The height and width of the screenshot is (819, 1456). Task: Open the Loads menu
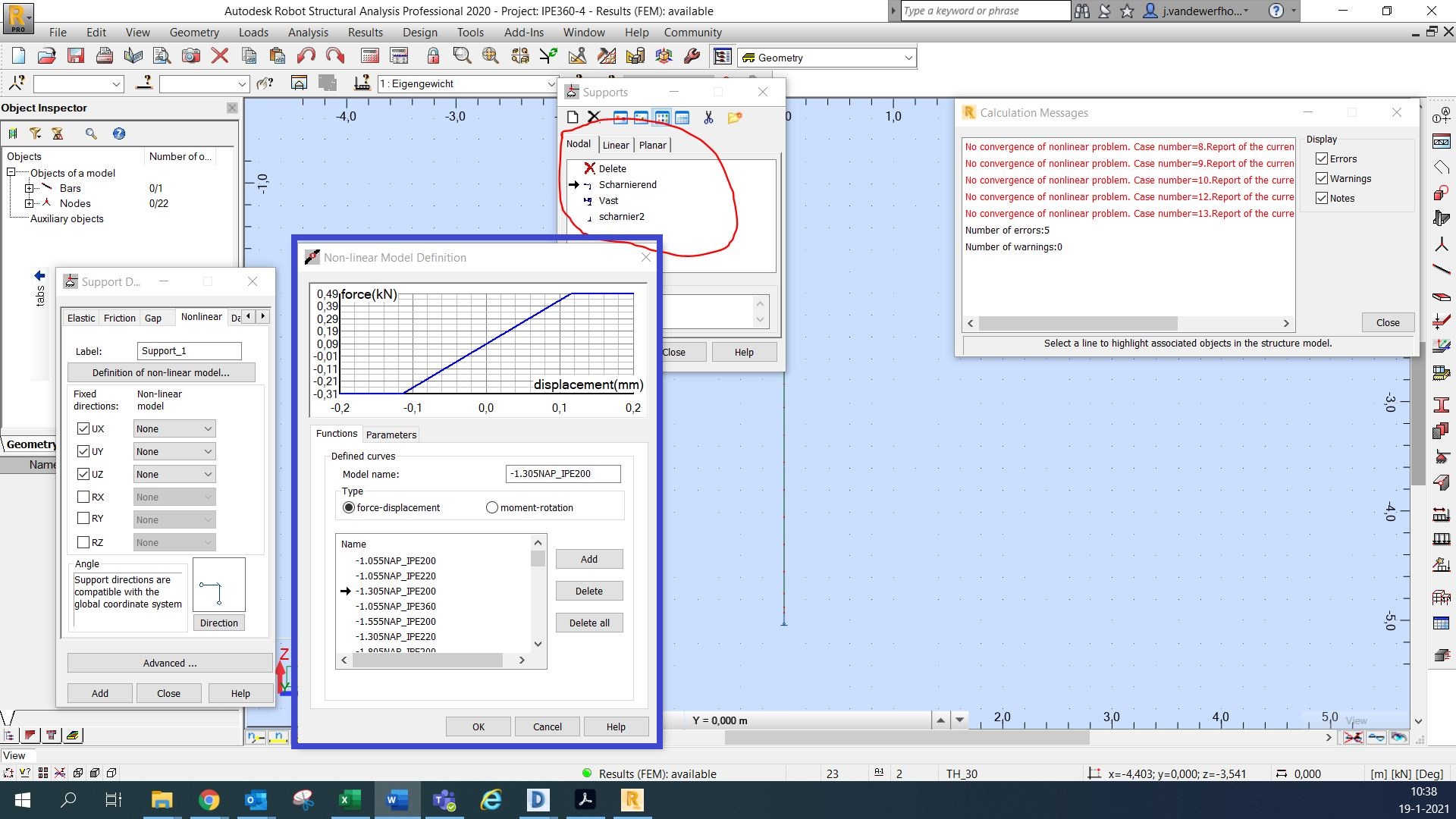pos(253,32)
